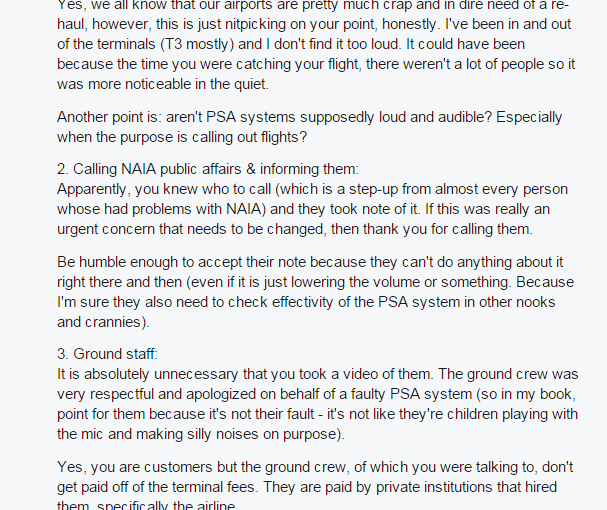This screenshot has width=607, height=510.
Task: Click the phrase 'T3 mostly' in parentheses
Action: [x=197, y=44]
